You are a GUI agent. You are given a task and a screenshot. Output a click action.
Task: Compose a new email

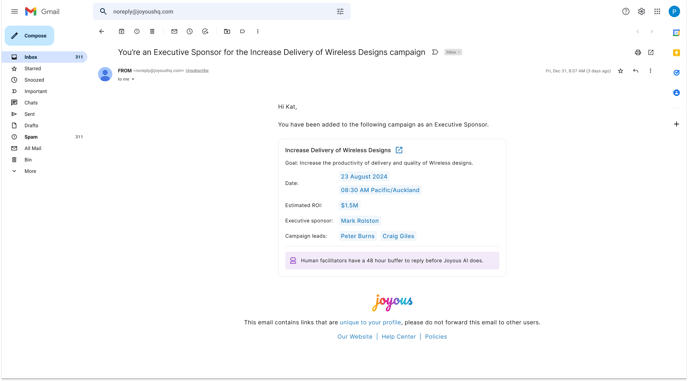point(29,36)
